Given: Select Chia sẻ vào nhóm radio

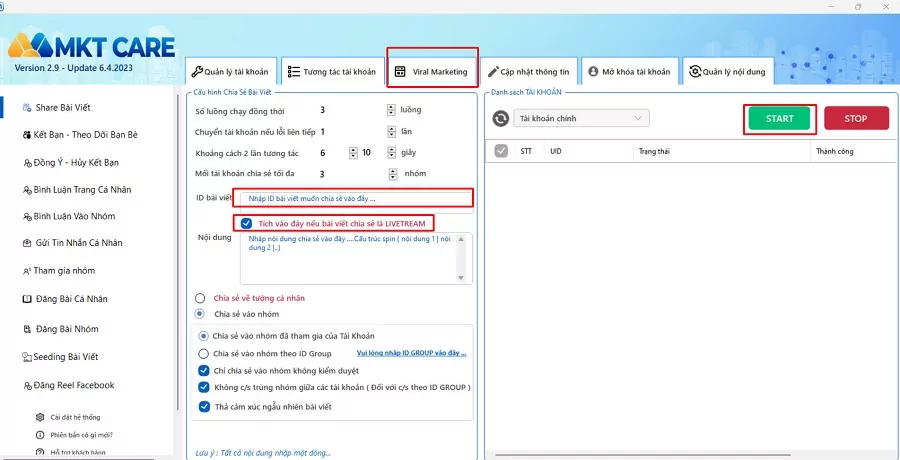Looking at the screenshot, I should 200,314.
